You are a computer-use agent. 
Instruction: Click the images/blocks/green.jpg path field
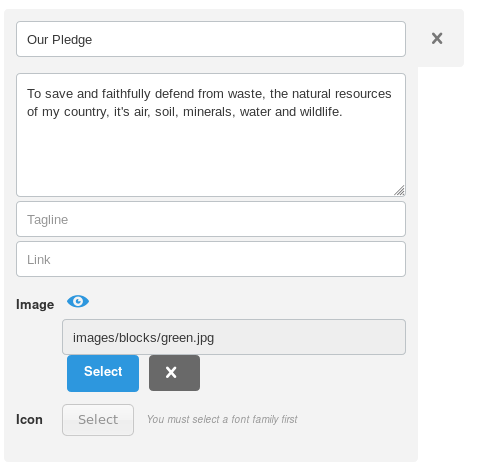coord(234,337)
